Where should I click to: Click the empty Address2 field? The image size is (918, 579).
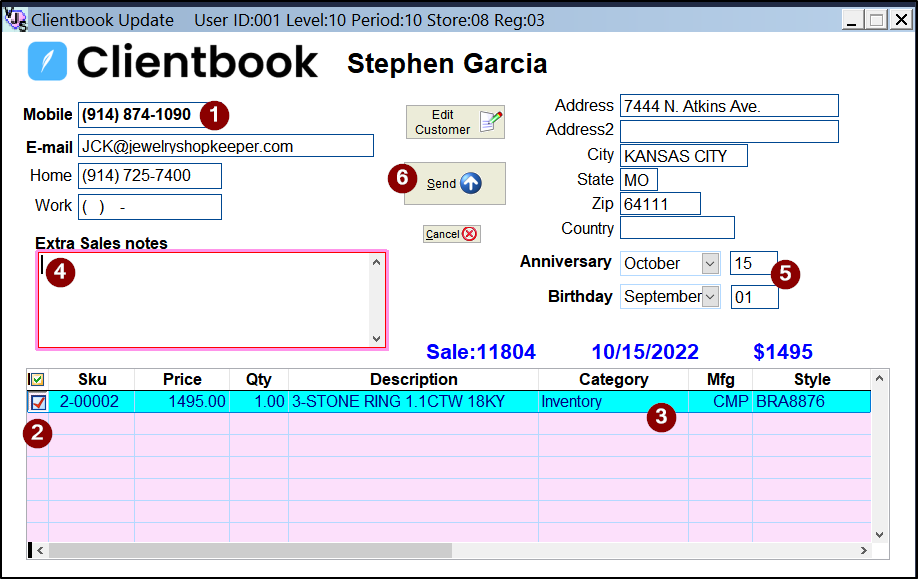point(729,131)
